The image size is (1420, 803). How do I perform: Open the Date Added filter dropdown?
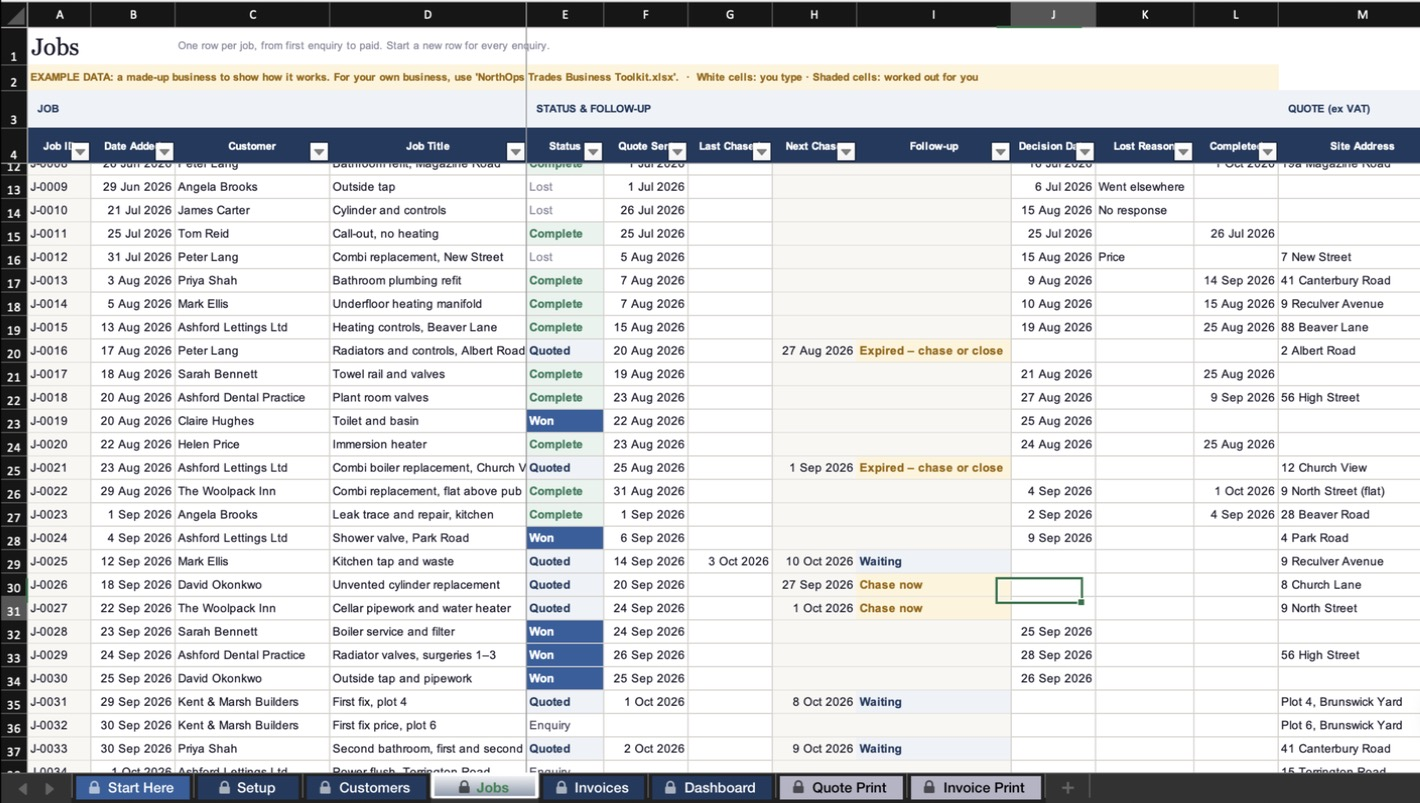[165, 152]
